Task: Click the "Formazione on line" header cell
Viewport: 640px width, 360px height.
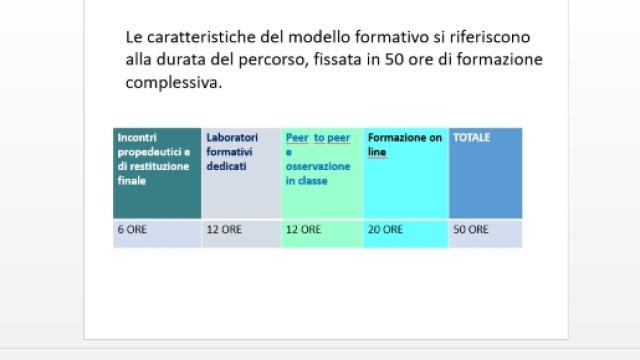Action: click(x=406, y=173)
